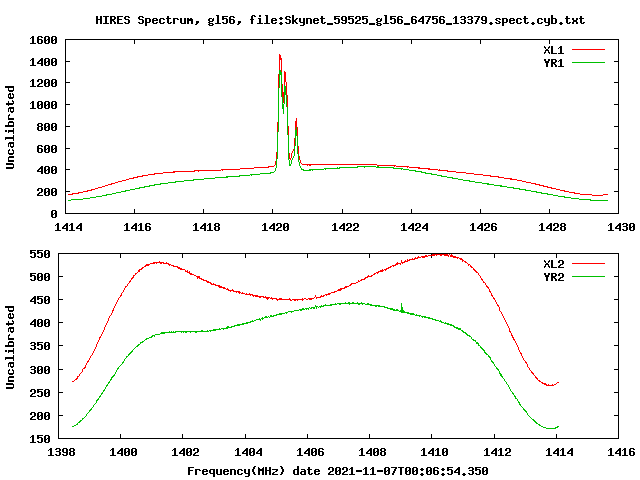
Task: Click the 1600 y-axis label on top plot
Action: (43, 40)
